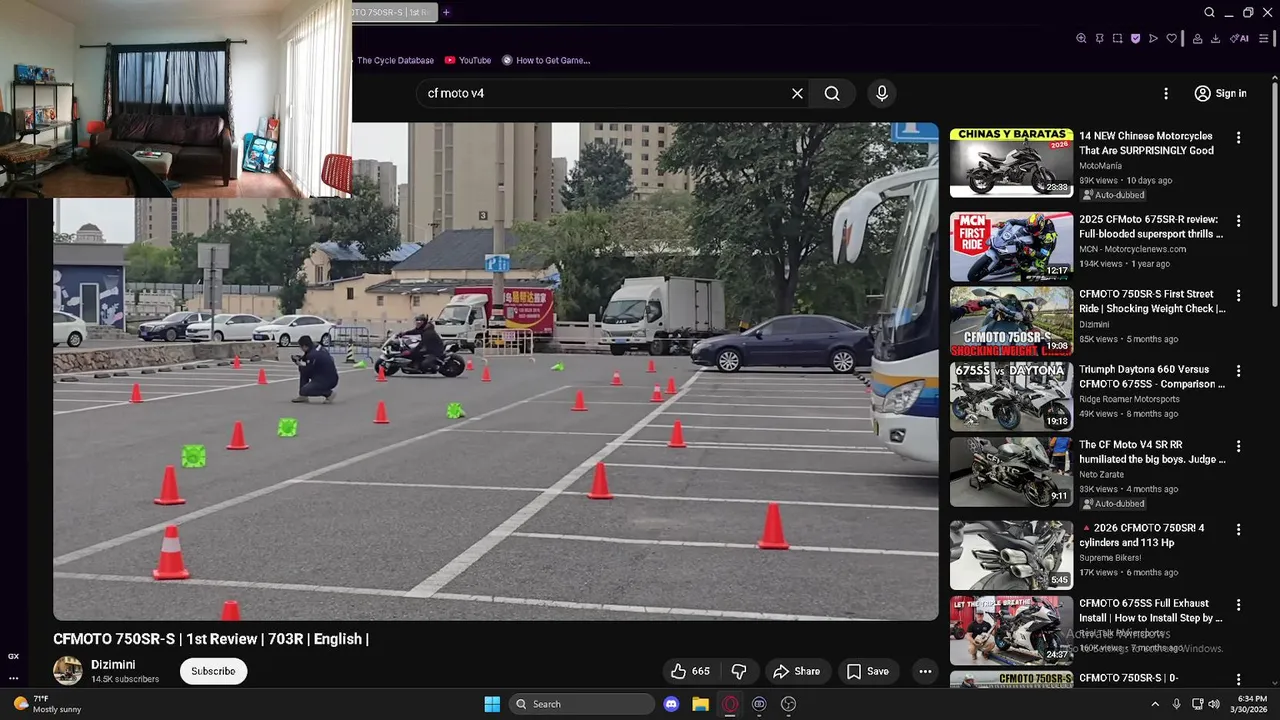Open 2026 CFMOTO 750SR 4 cylinders thumbnail
This screenshot has height=720, width=1280.
pos(1011,555)
